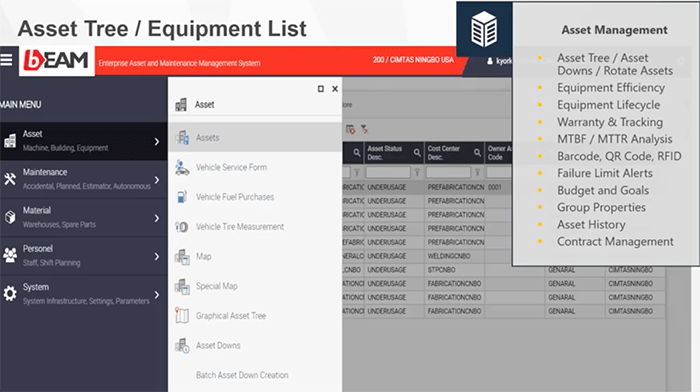Click the STPCNBO cost center cell
The image size is (700, 392).
pyautogui.click(x=454, y=270)
